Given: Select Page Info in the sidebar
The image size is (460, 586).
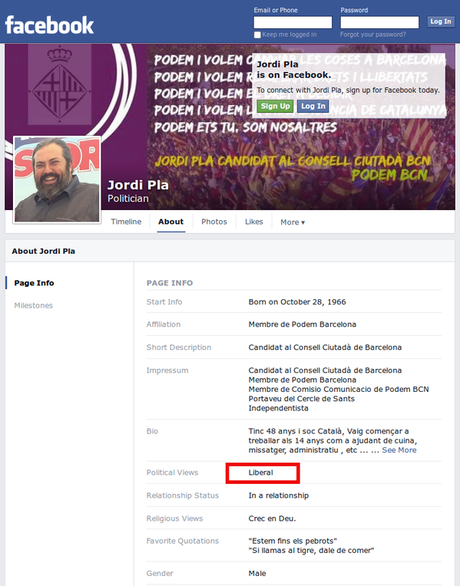Looking at the screenshot, I should pyautogui.click(x=34, y=283).
